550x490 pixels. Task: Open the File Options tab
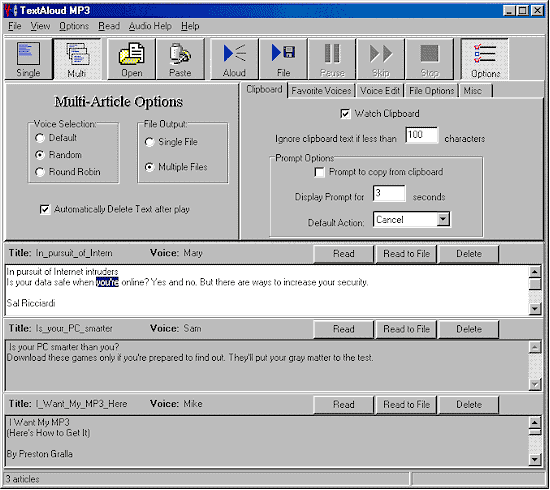pyautogui.click(x=431, y=91)
